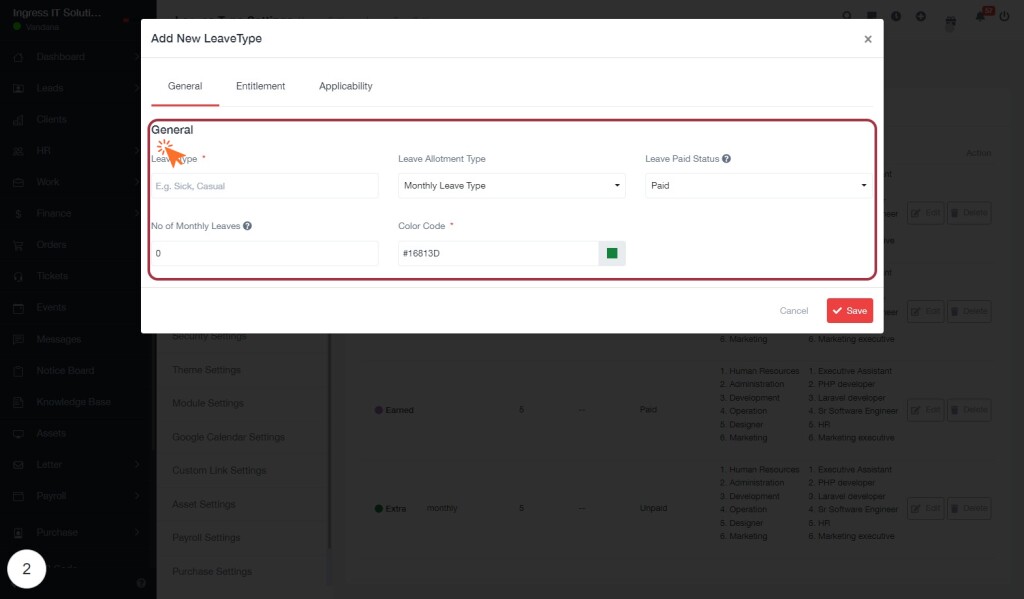
Task: Expand the Dashboard sidebar menu chevron
Action: (136, 57)
